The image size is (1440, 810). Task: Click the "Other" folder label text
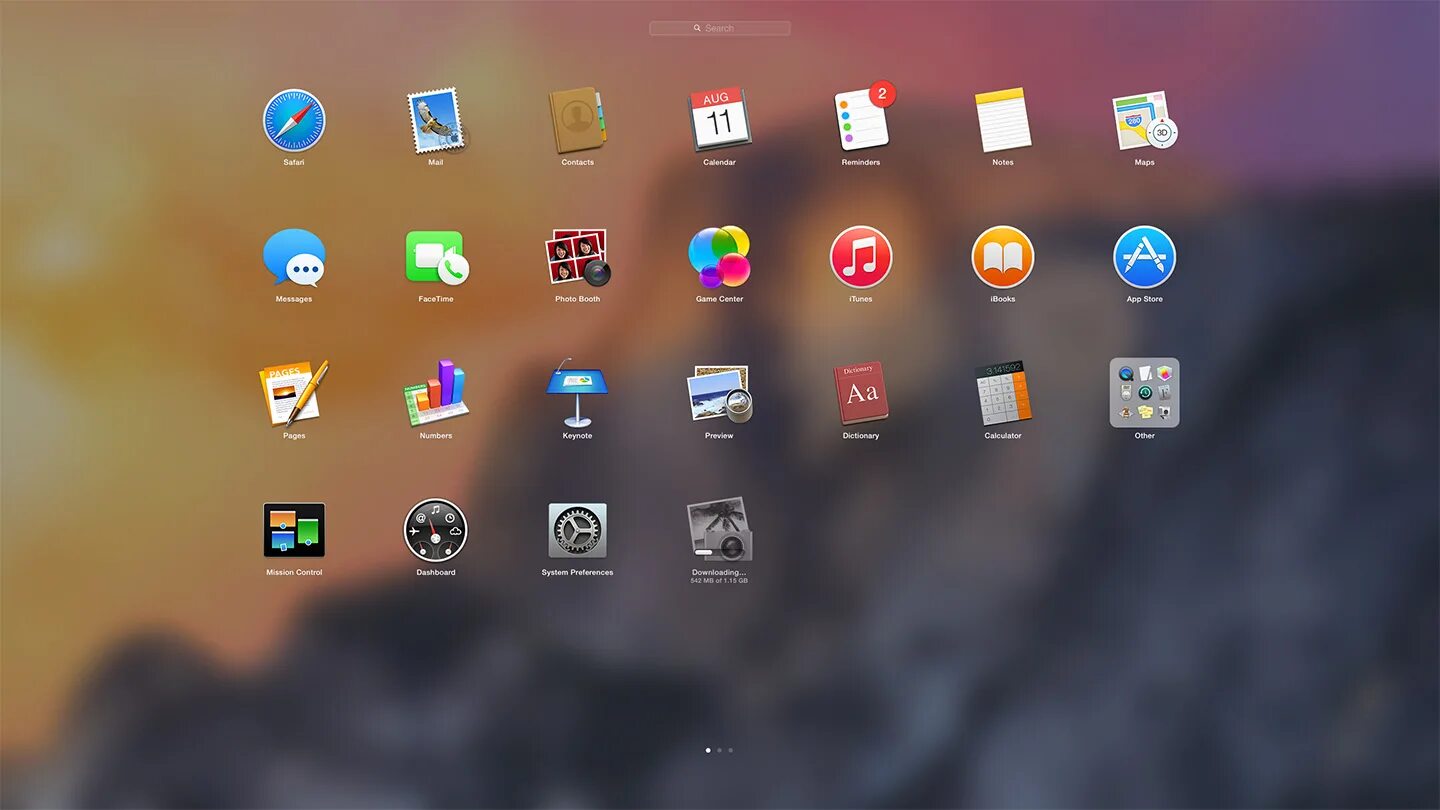[x=1145, y=436]
